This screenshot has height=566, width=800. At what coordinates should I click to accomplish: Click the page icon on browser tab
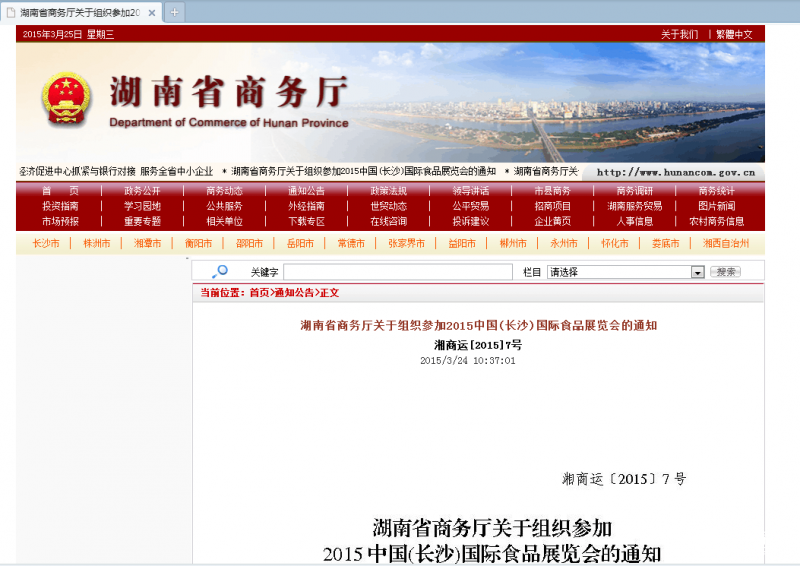pyautogui.click(x=11, y=12)
